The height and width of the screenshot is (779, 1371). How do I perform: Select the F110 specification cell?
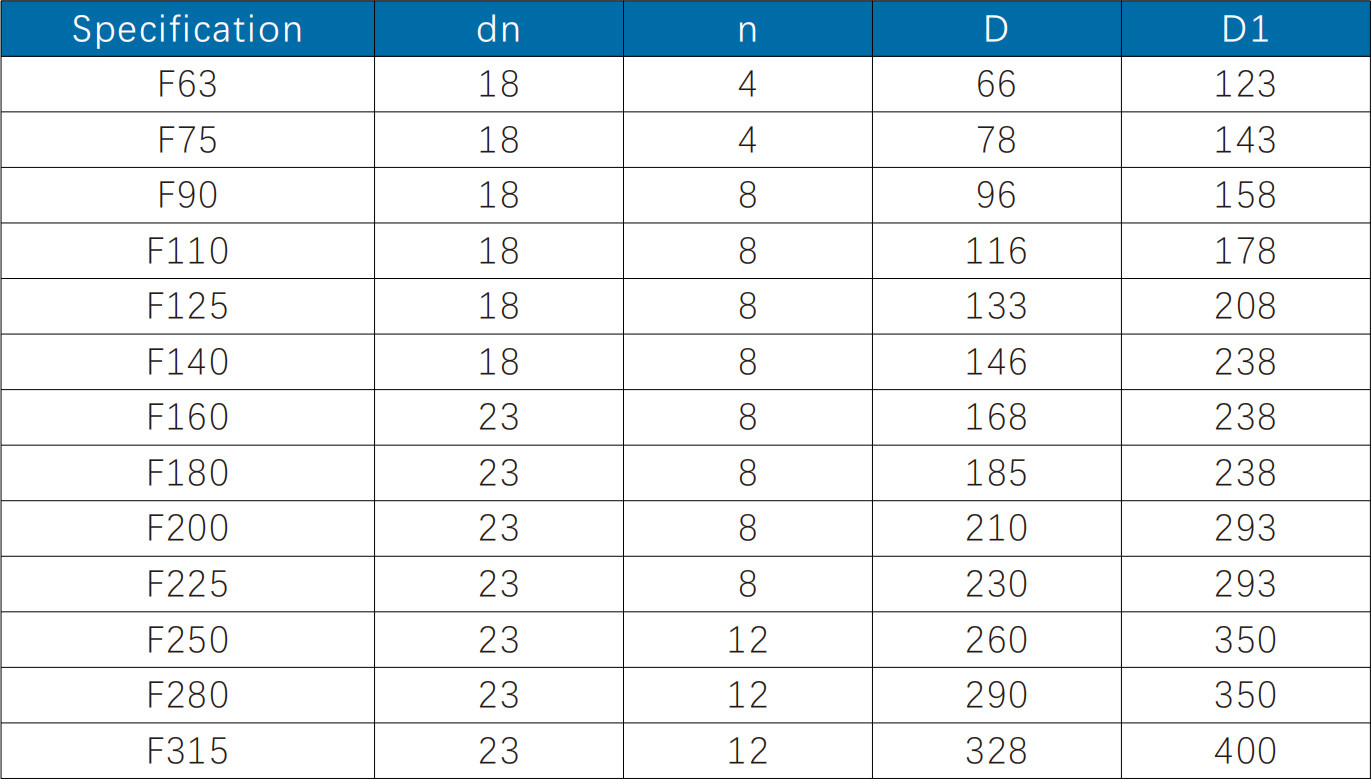tap(187, 251)
